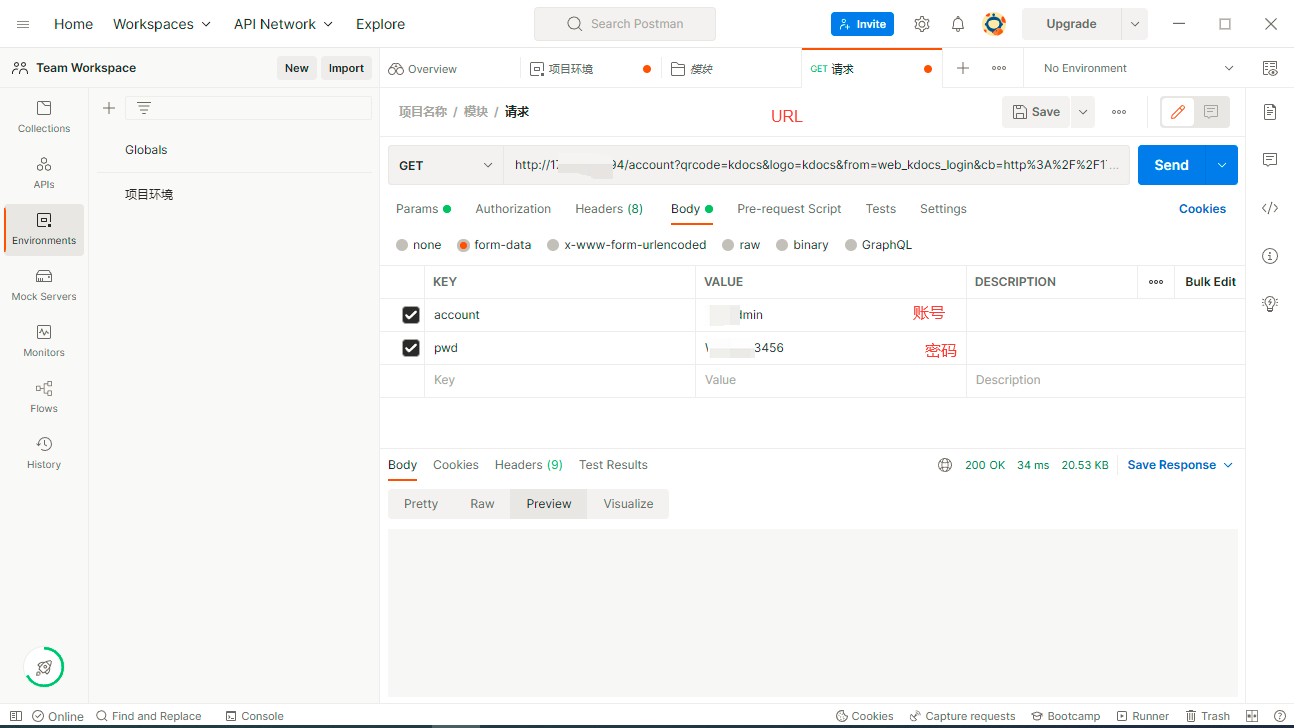Switch to edit mode pencil icon
This screenshot has width=1294, height=728.
click(x=1178, y=112)
